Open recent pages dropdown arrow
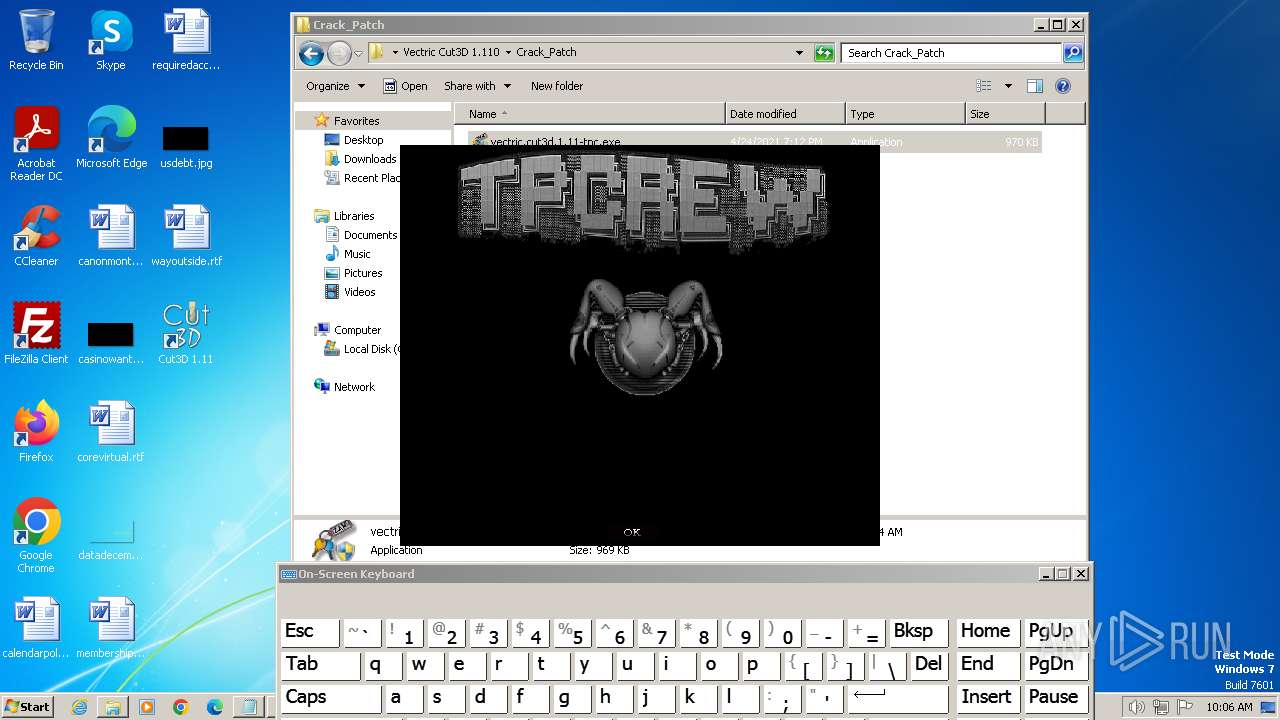Screen dimensions: 1280x720 pyautogui.click(x=358, y=53)
